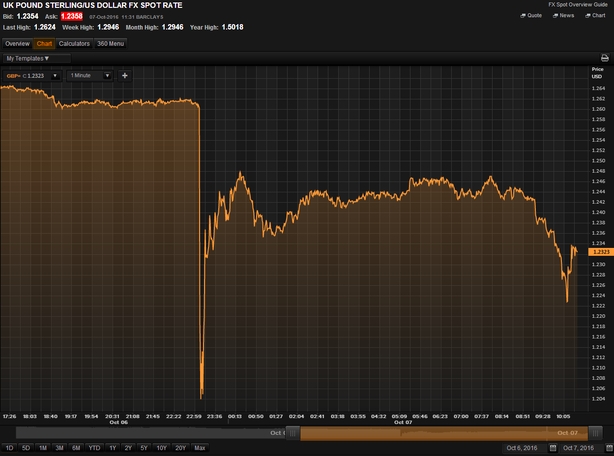The width and height of the screenshot is (614, 456).
Task: Click the Oct 6, 2016 start date field
Action: pos(525,448)
